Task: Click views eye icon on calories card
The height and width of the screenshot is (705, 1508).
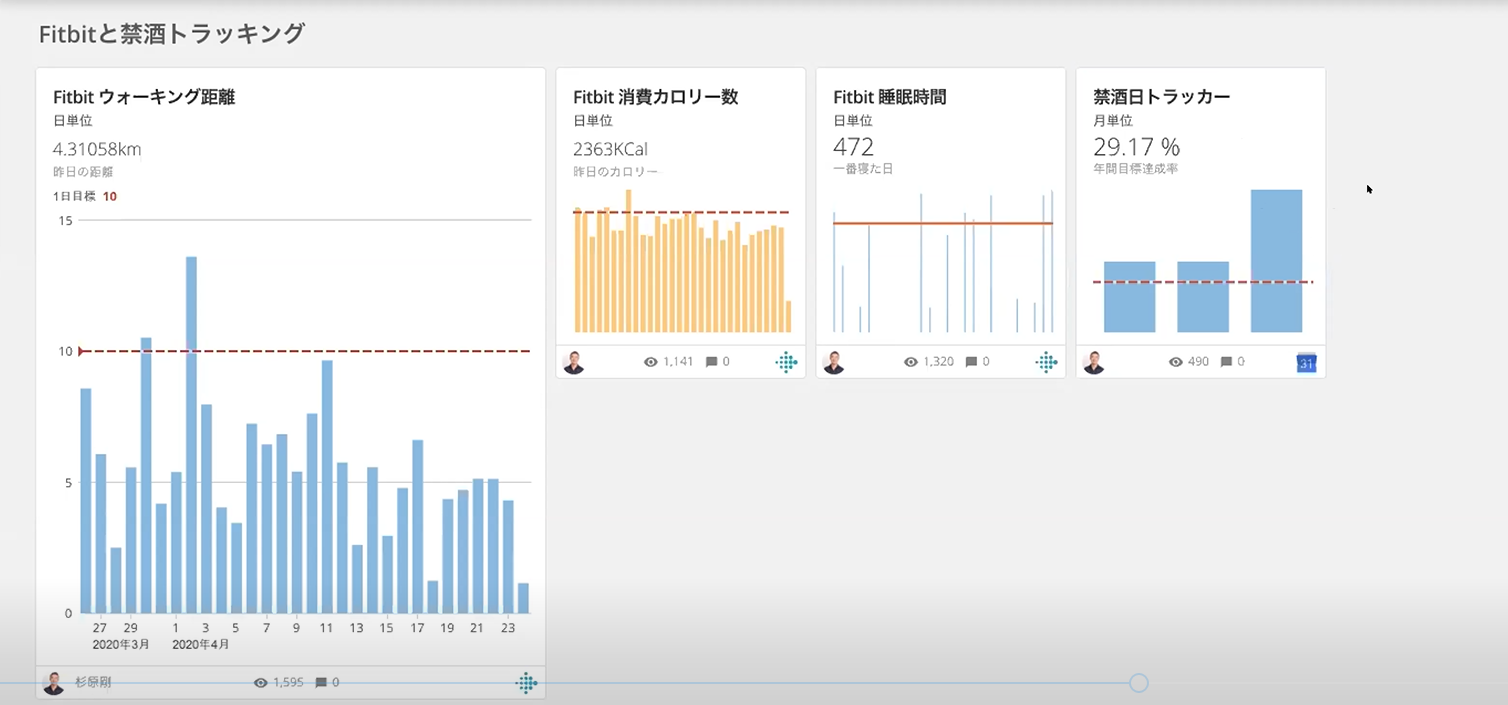Action: (651, 362)
